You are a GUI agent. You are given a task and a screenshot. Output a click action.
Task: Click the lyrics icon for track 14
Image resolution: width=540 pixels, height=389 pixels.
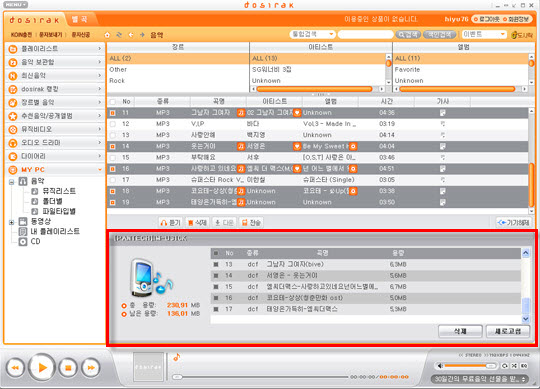[443, 146]
